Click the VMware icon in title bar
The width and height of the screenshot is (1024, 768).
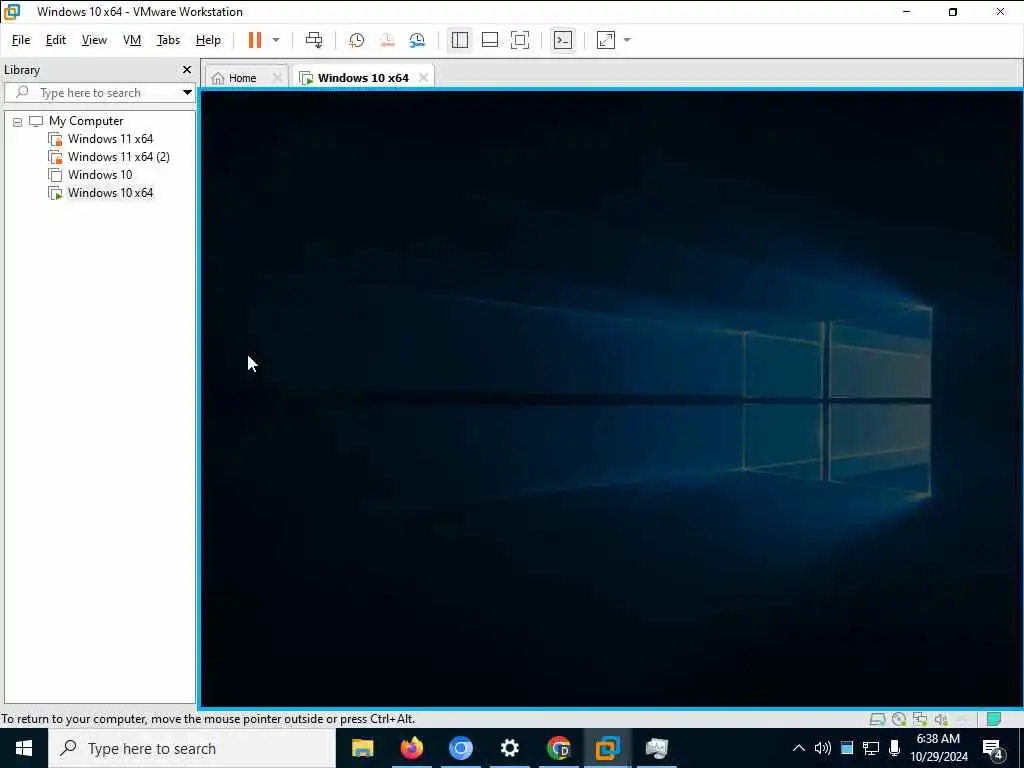click(12, 12)
